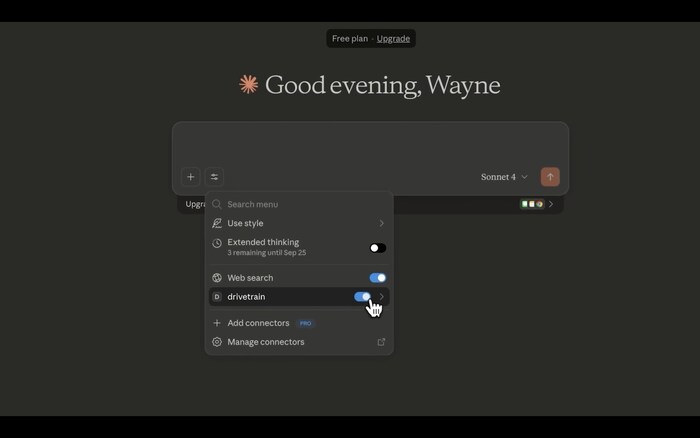Screen dimensions: 700x438
Task: Expand the drivetrain submenu chevron
Action: (382, 297)
